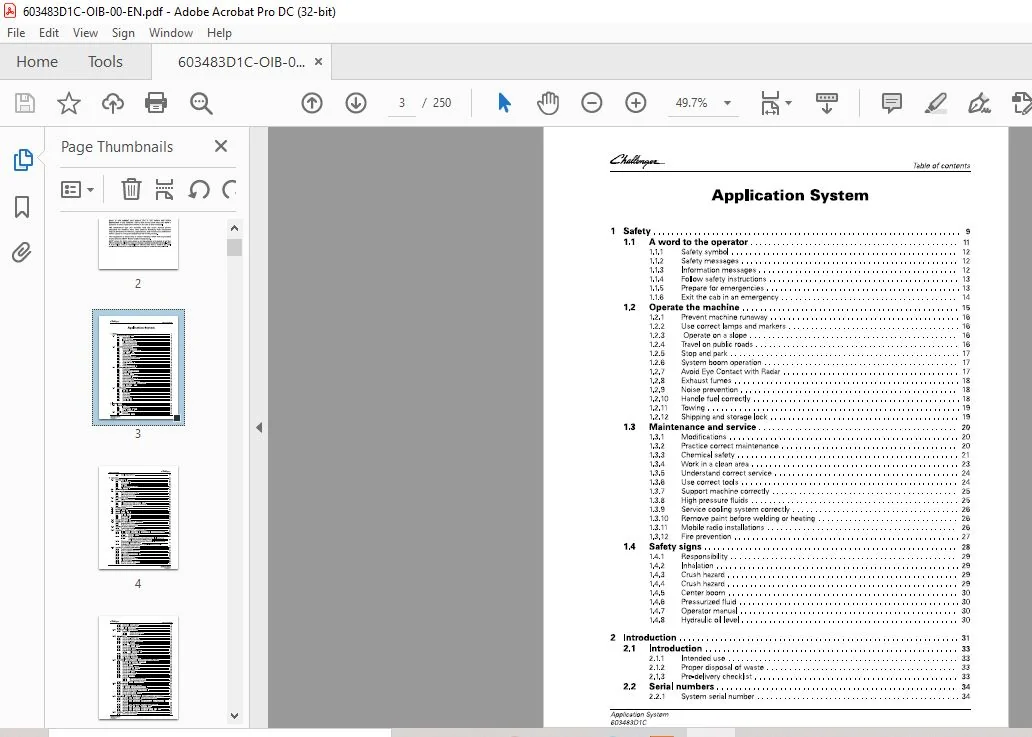Viewport: 1032px width, 737px height.
Task: Click the Save file icon
Action: pyautogui.click(x=25, y=103)
